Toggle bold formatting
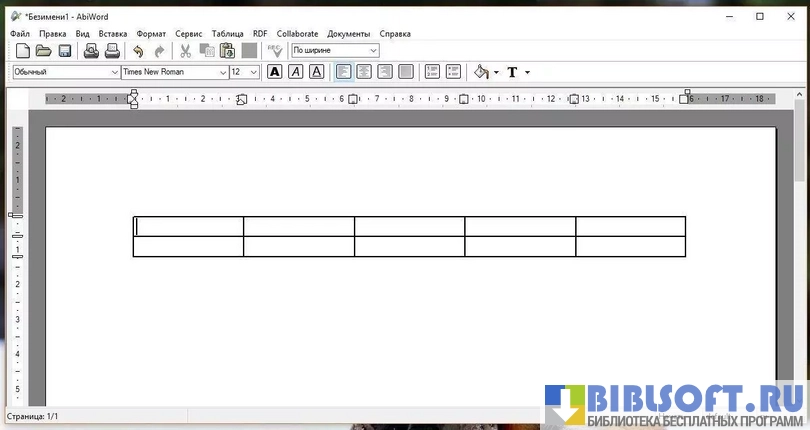 (274, 72)
